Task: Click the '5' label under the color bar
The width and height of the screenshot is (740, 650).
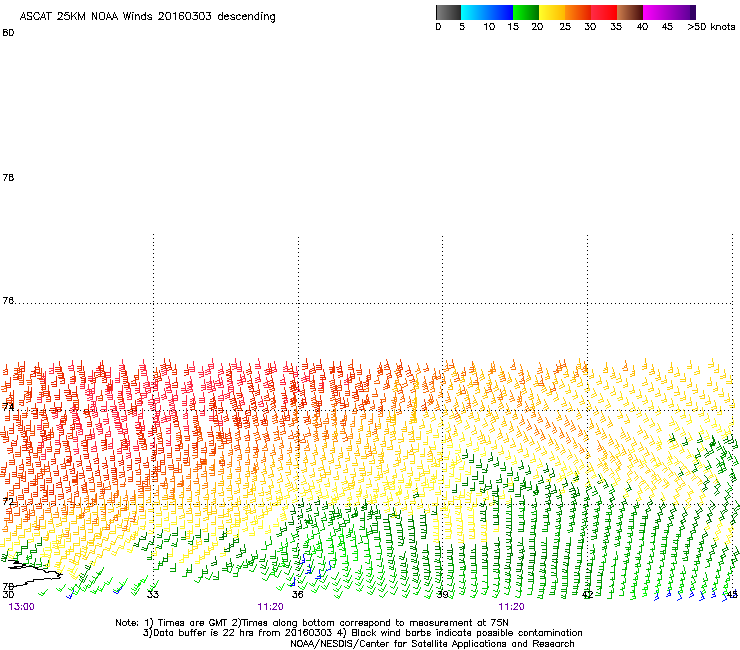Action: 462,27
